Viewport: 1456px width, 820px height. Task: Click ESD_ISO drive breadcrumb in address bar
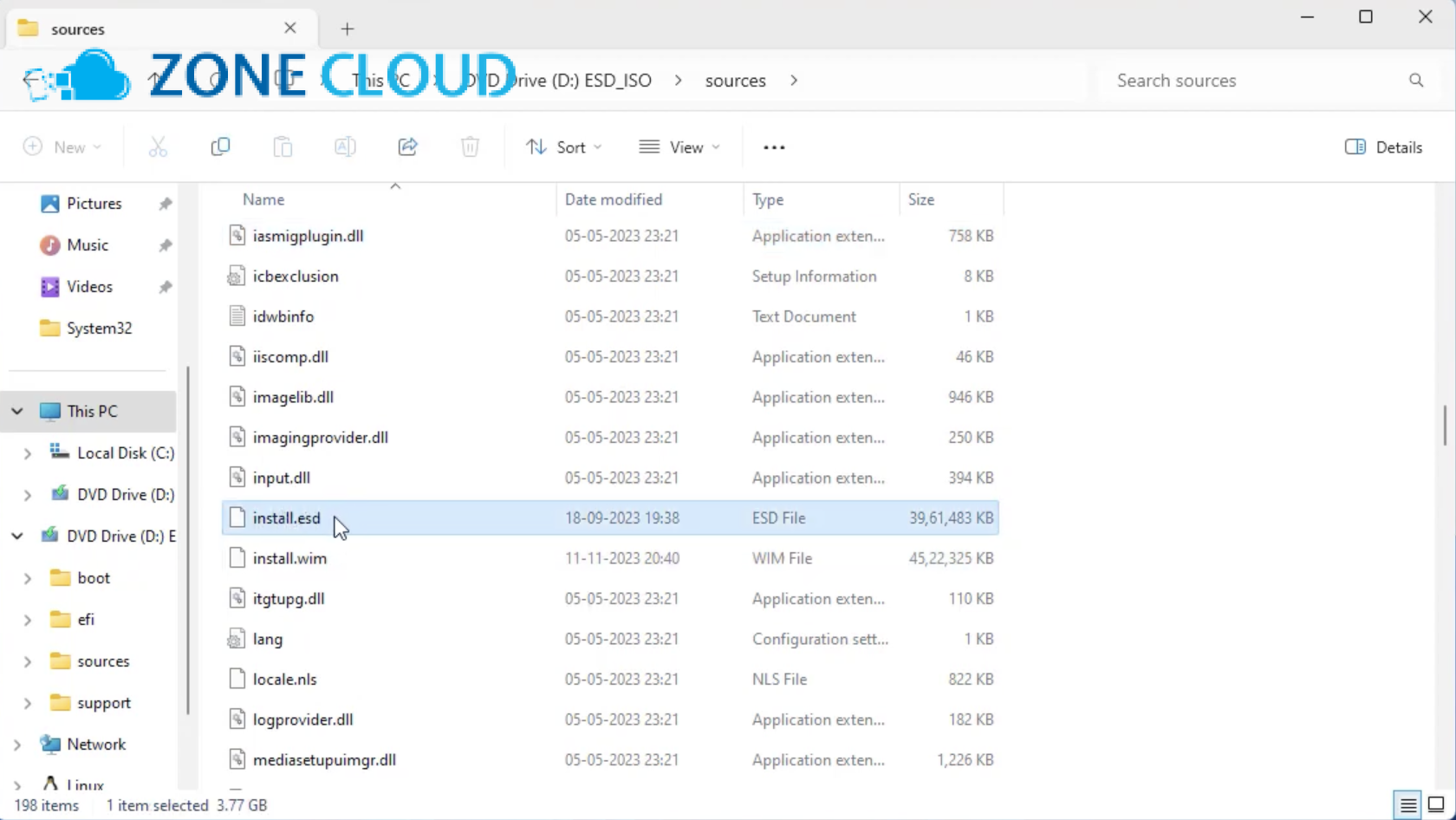tap(560, 81)
